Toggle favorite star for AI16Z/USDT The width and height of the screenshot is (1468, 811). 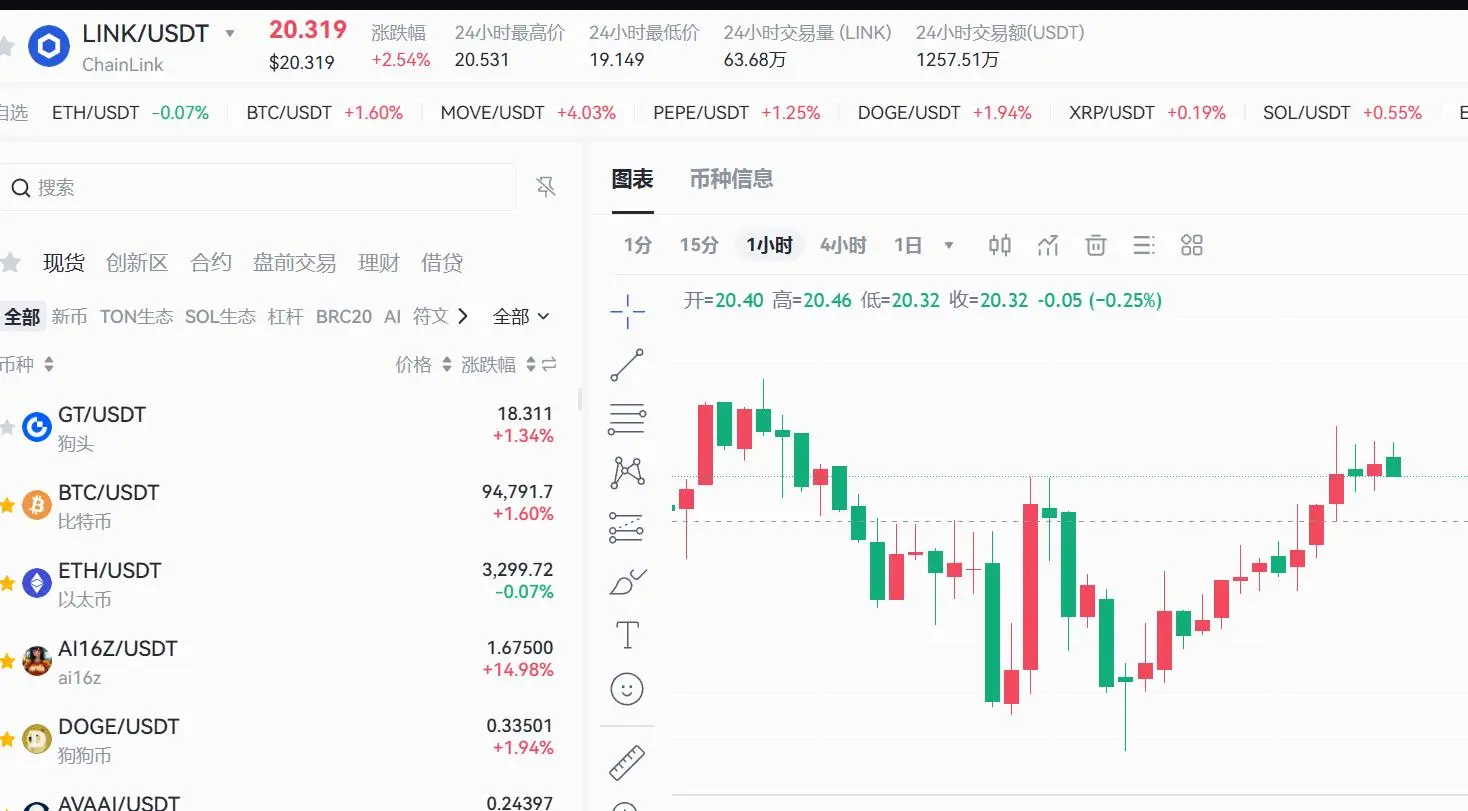pyautogui.click(x=8, y=662)
